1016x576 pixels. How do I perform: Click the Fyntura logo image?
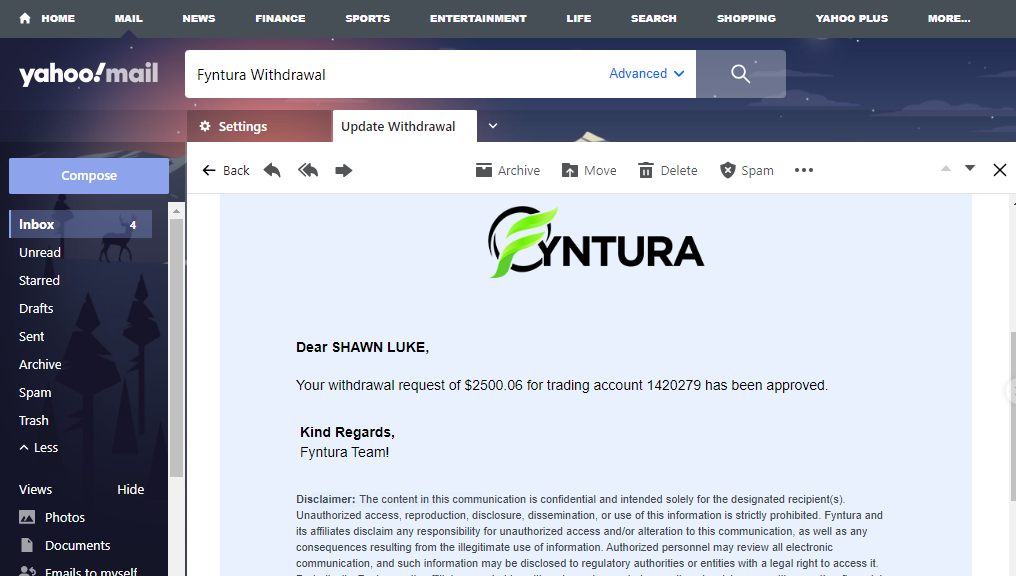pos(595,242)
